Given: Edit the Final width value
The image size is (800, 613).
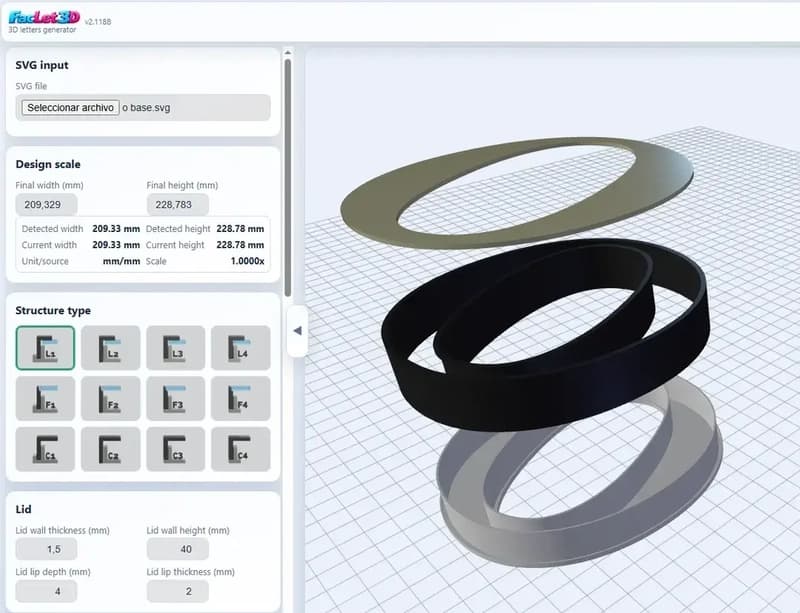Looking at the screenshot, I should tap(46, 204).
